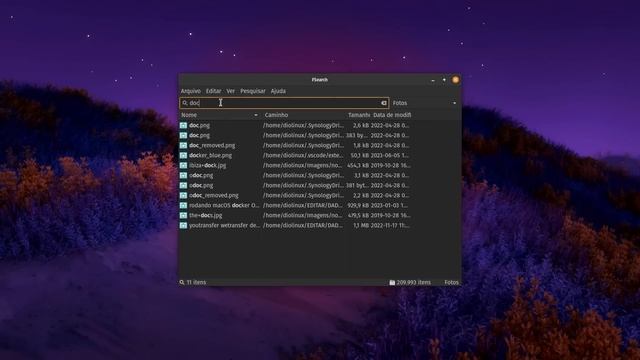Image resolution: width=640 pixels, height=360 pixels.
Task: Sort results by the Tamanho column
Action: [358, 115]
